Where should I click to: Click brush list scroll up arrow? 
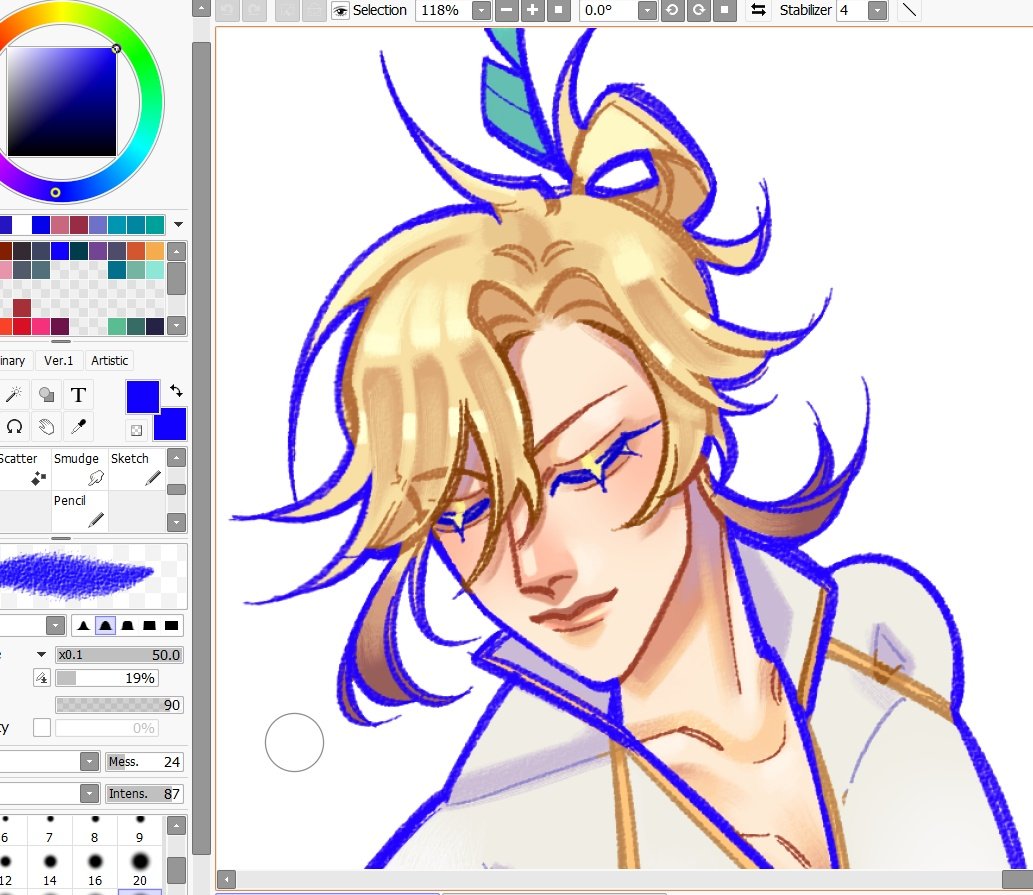(176, 458)
